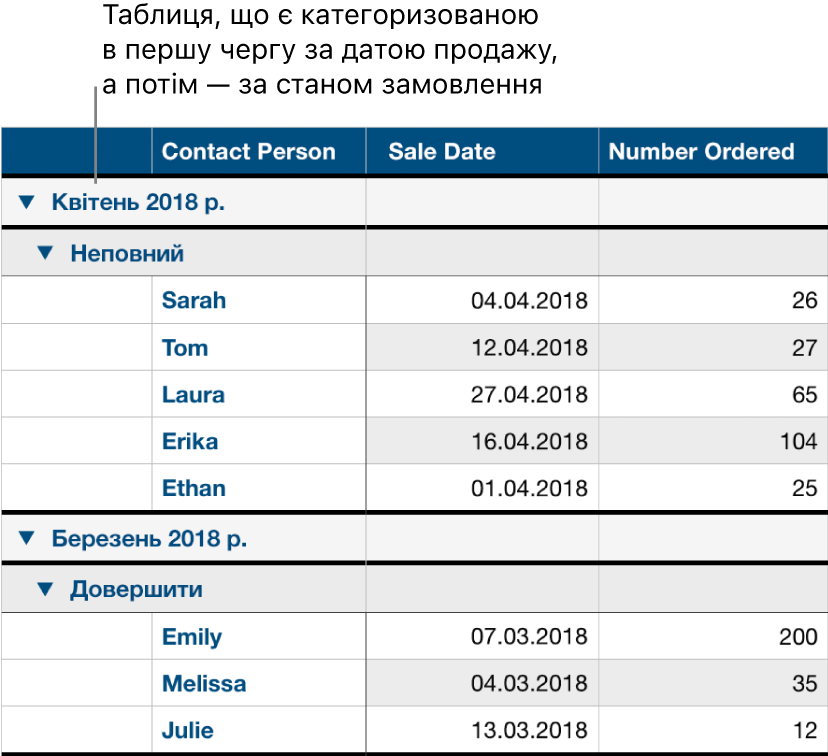Select the Number Ordered column header
The image size is (828, 756).
[701, 152]
